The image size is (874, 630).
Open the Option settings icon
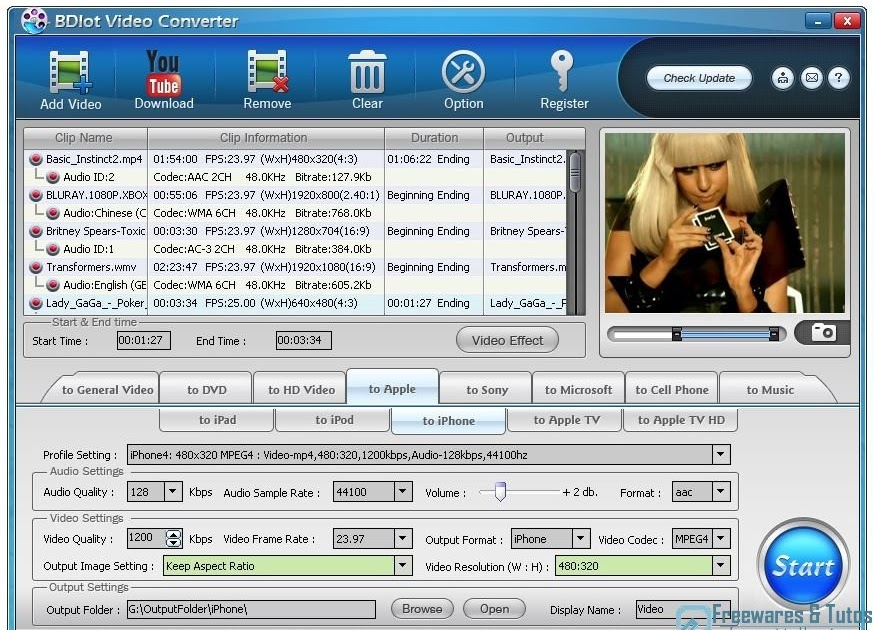point(463,80)
